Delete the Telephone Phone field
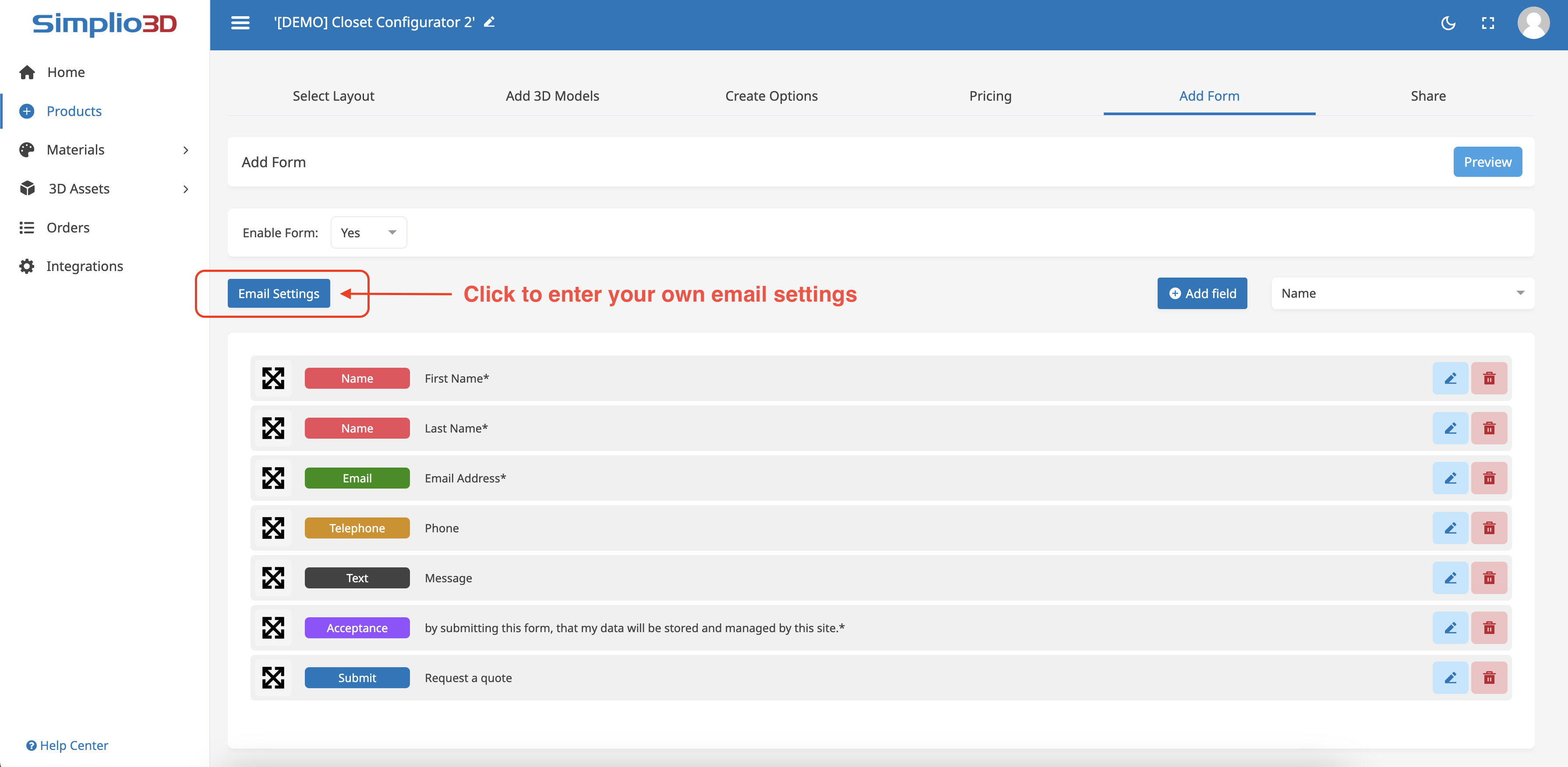The image size is (1568, 767). 1489,528
